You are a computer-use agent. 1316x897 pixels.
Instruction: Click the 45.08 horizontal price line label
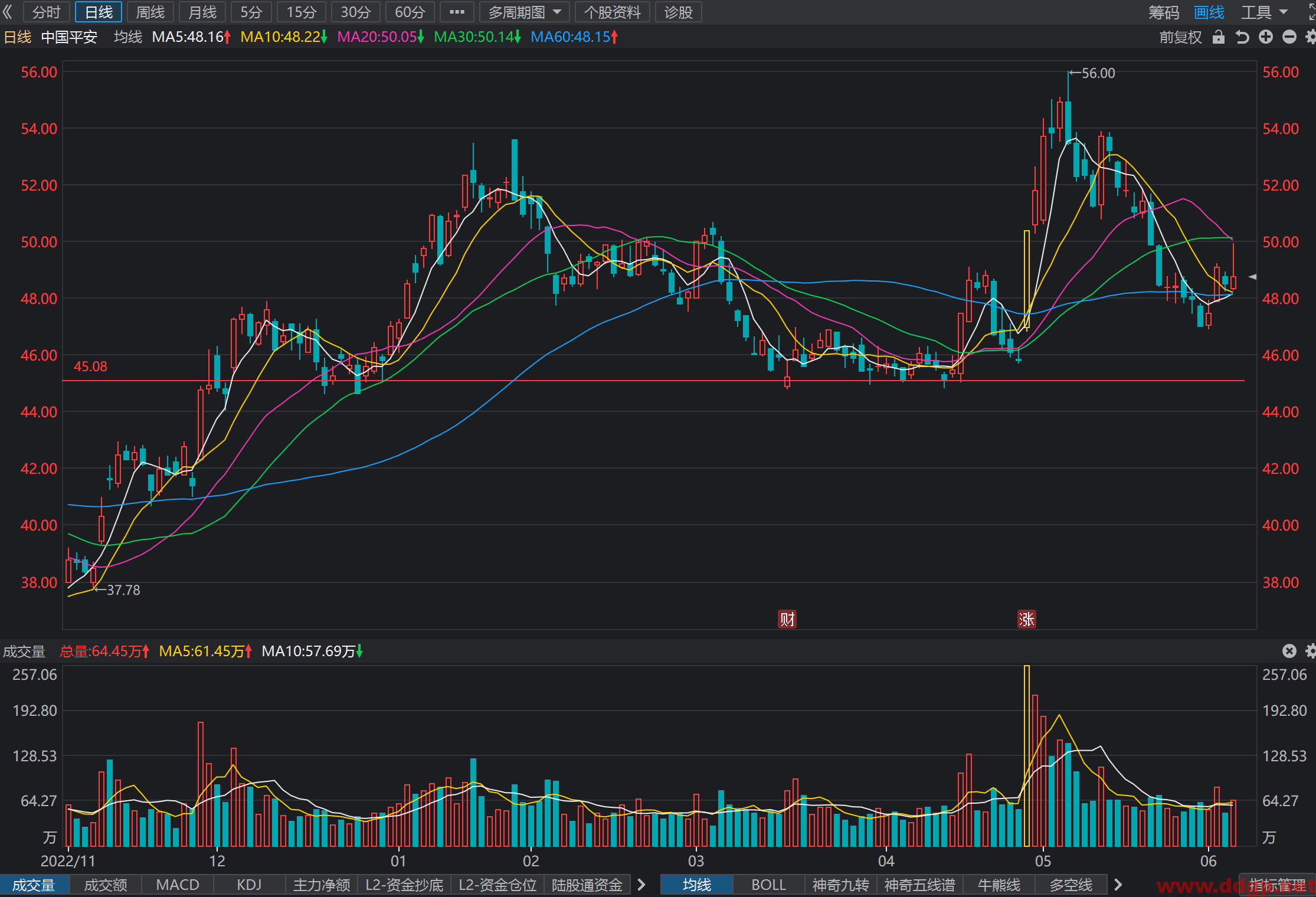(90, 366)
